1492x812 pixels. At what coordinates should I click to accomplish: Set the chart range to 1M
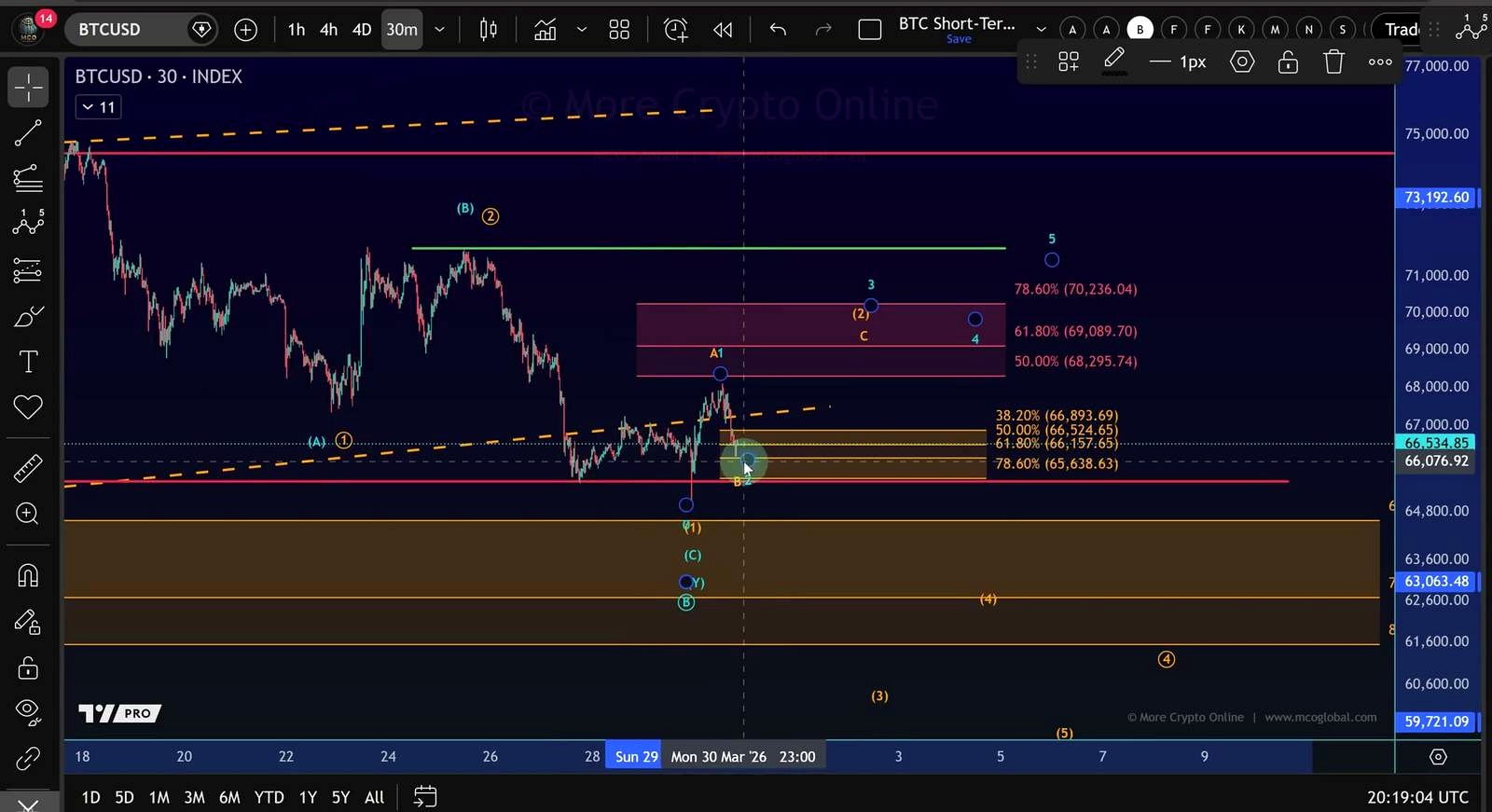tap(159, 797)
